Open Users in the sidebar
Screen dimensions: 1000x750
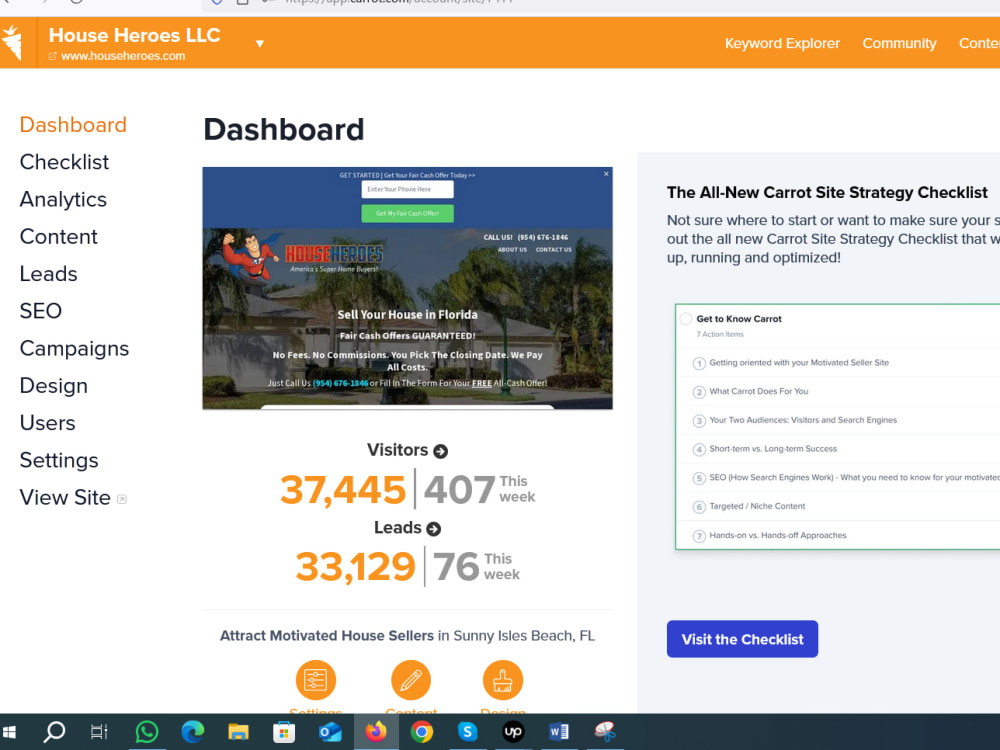[48, 423]
